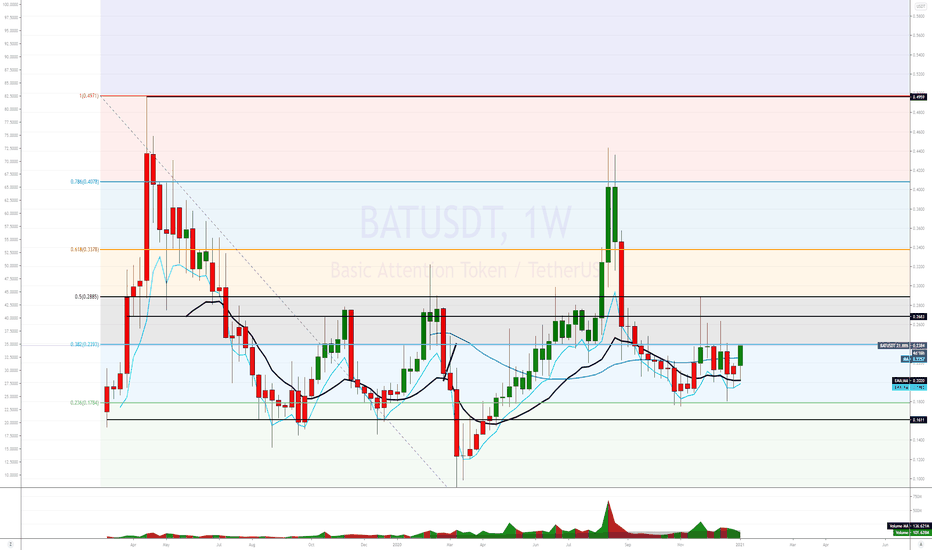The image size is (932, 550).
Task: Click the Volume MA 136.621M label
Action: (908, 526)
